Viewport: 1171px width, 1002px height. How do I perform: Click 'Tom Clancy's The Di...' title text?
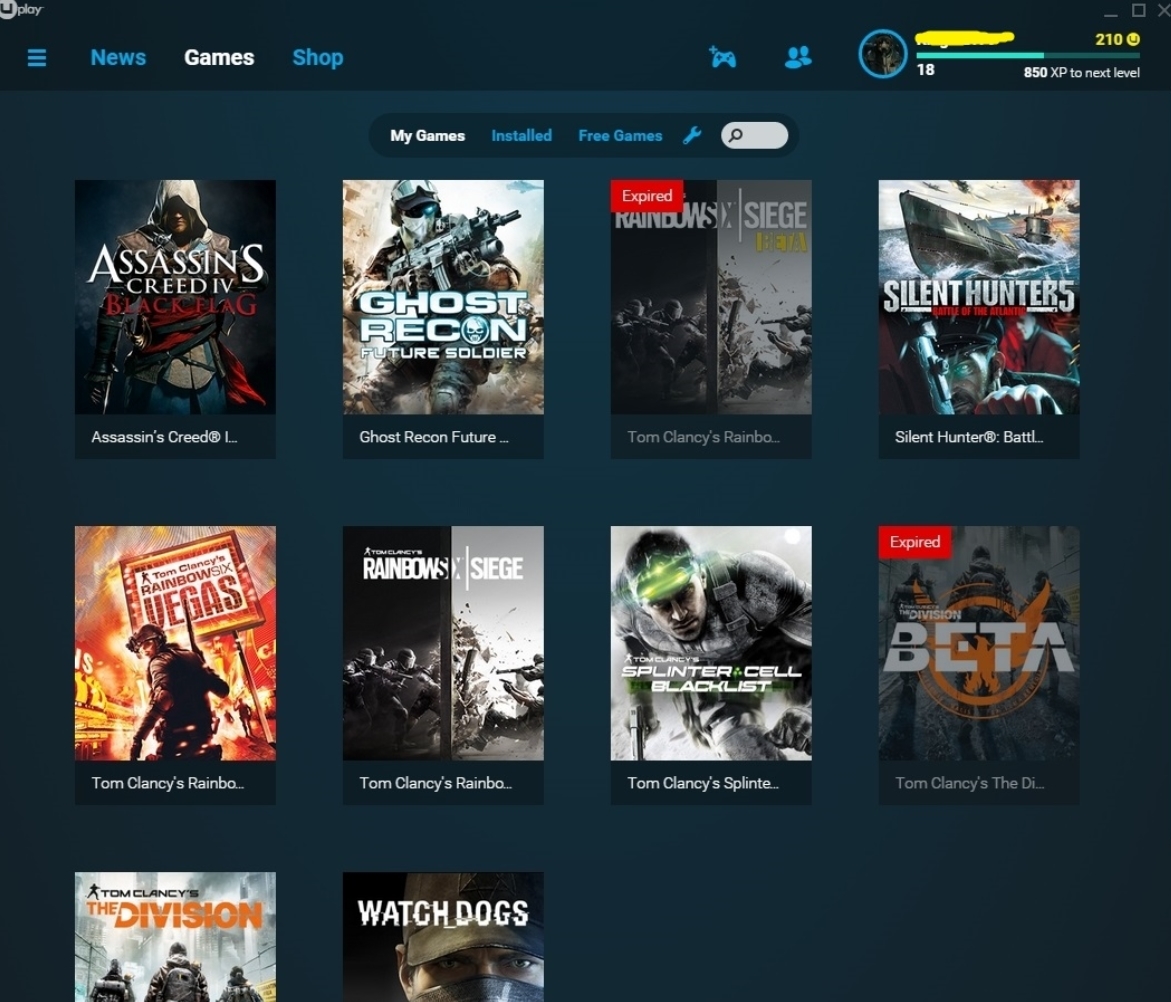(x=969, y=783)
